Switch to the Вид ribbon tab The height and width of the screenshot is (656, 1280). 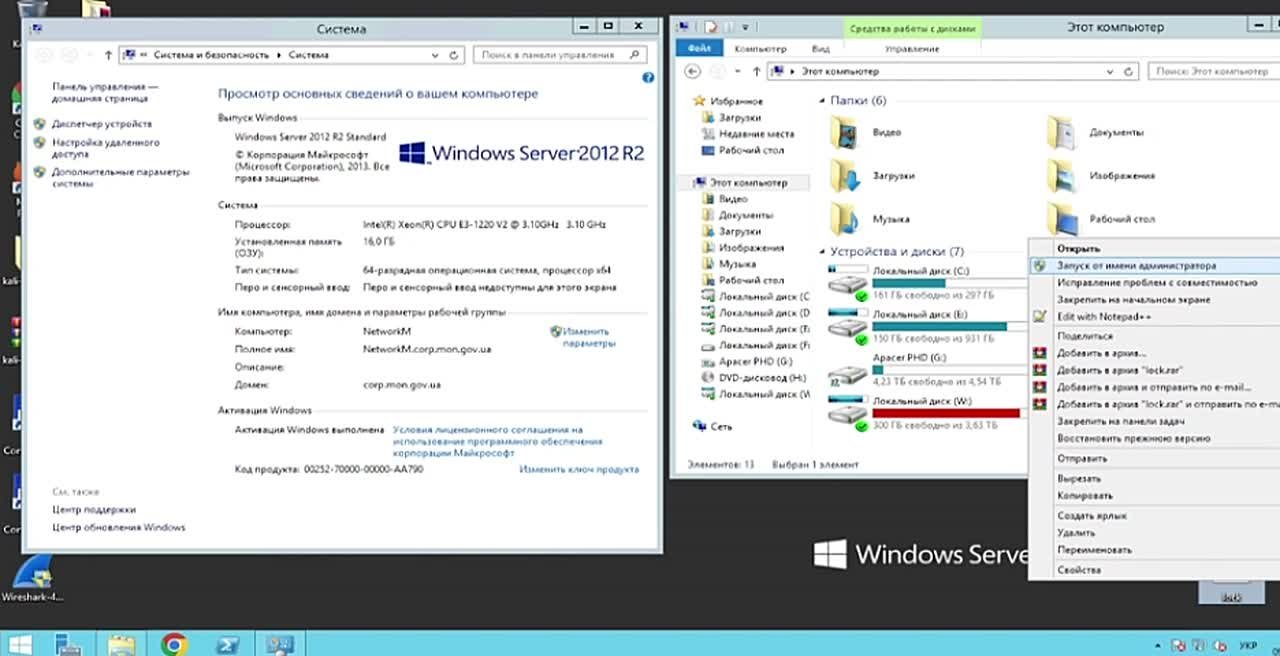820,48
